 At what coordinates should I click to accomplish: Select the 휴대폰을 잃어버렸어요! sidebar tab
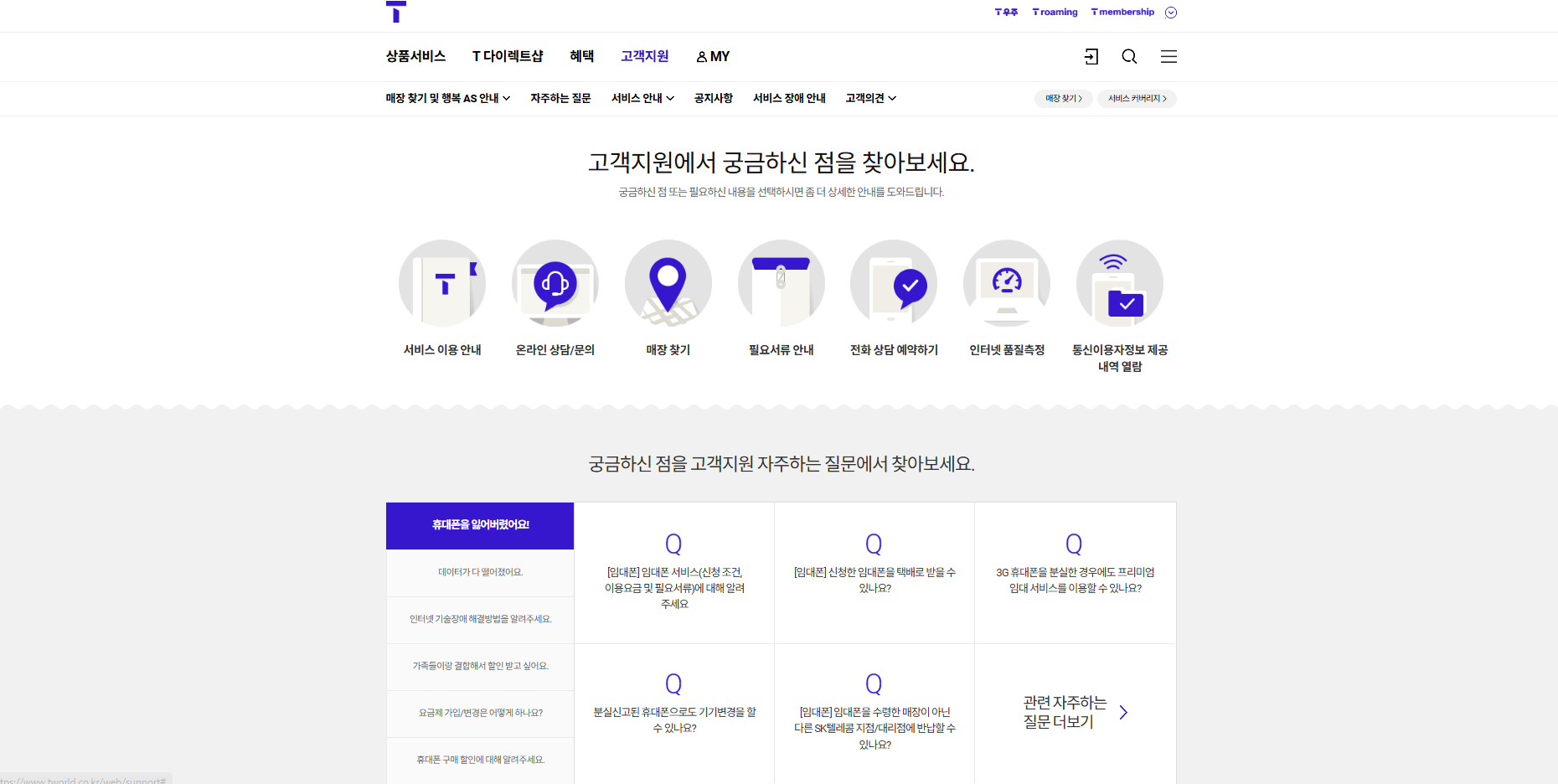479,525
